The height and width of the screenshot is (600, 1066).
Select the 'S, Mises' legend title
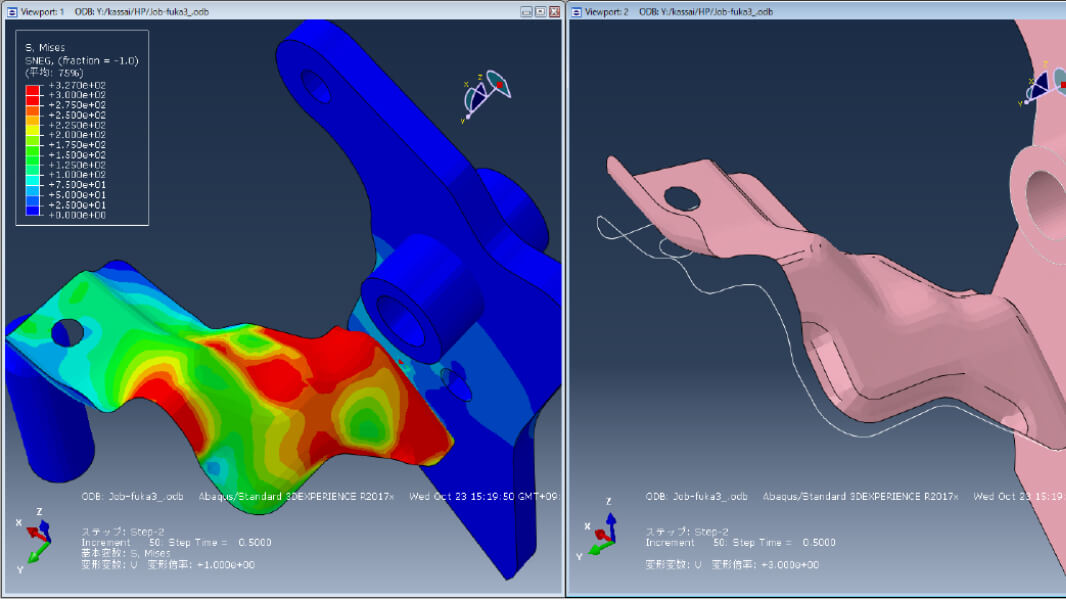pyautogui.click(x=45, y=47)
